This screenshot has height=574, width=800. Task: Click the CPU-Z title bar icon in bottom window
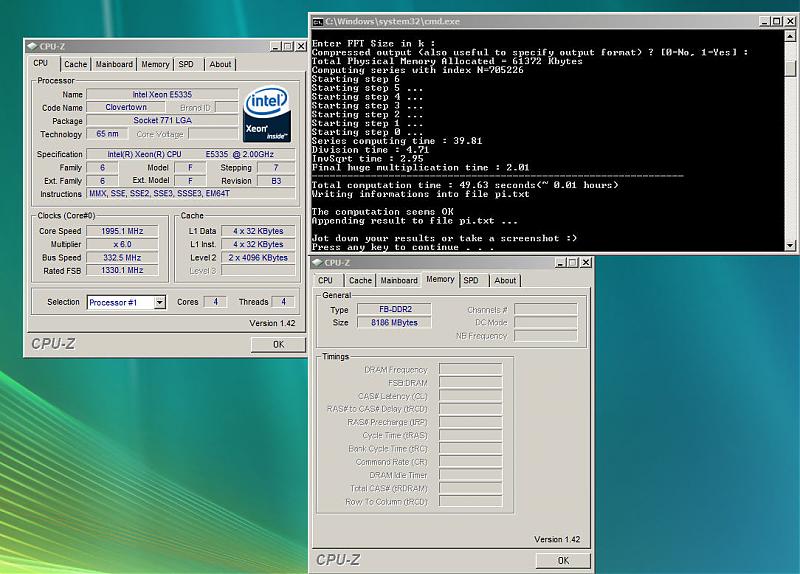click(x=317, y=262)
